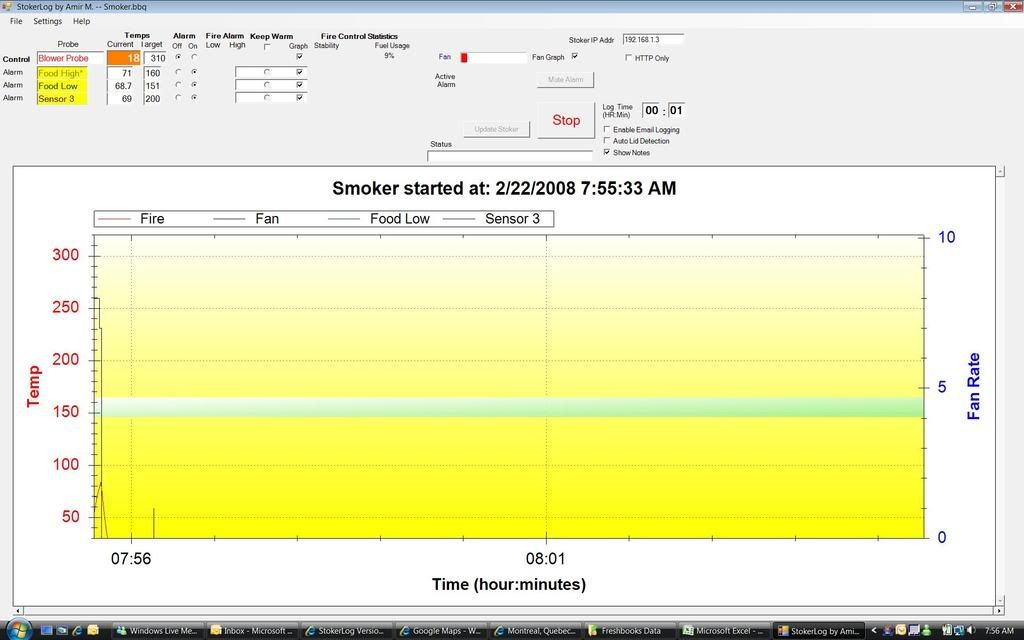Image resolution: width=1024 pixels, height=640 pixels.
Task: Switch to the Google Maps taskbar item
Action: (x=442, y=631)
